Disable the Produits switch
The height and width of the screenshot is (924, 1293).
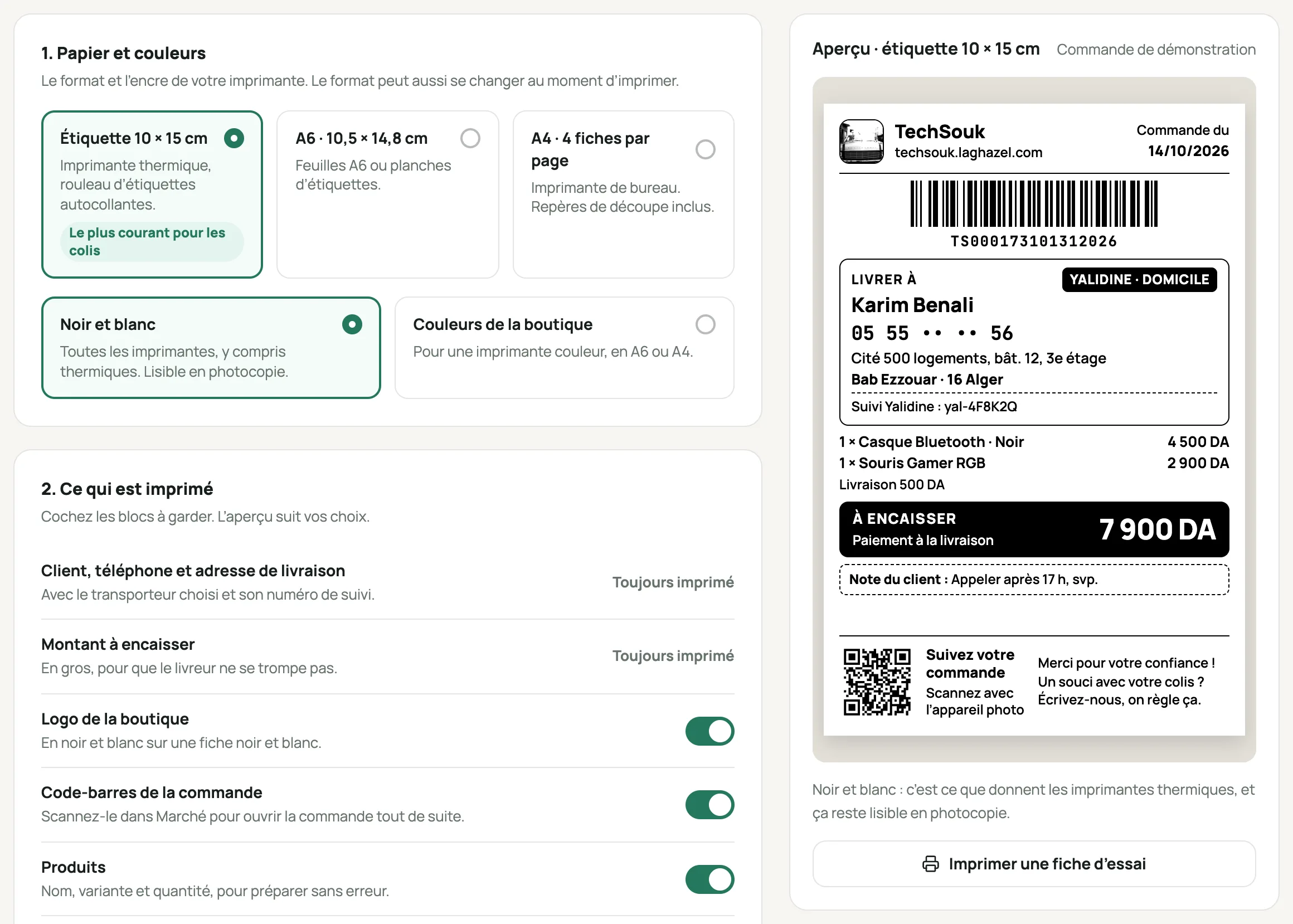[x=709, y=879]
